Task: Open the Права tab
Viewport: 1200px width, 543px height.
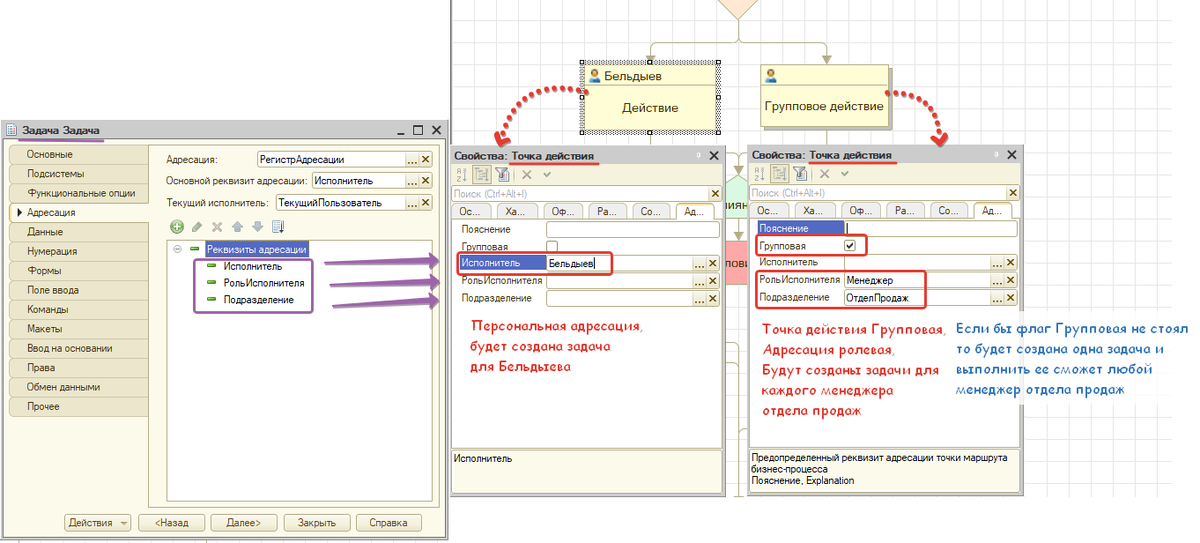Action: click(x=78, y=368)
